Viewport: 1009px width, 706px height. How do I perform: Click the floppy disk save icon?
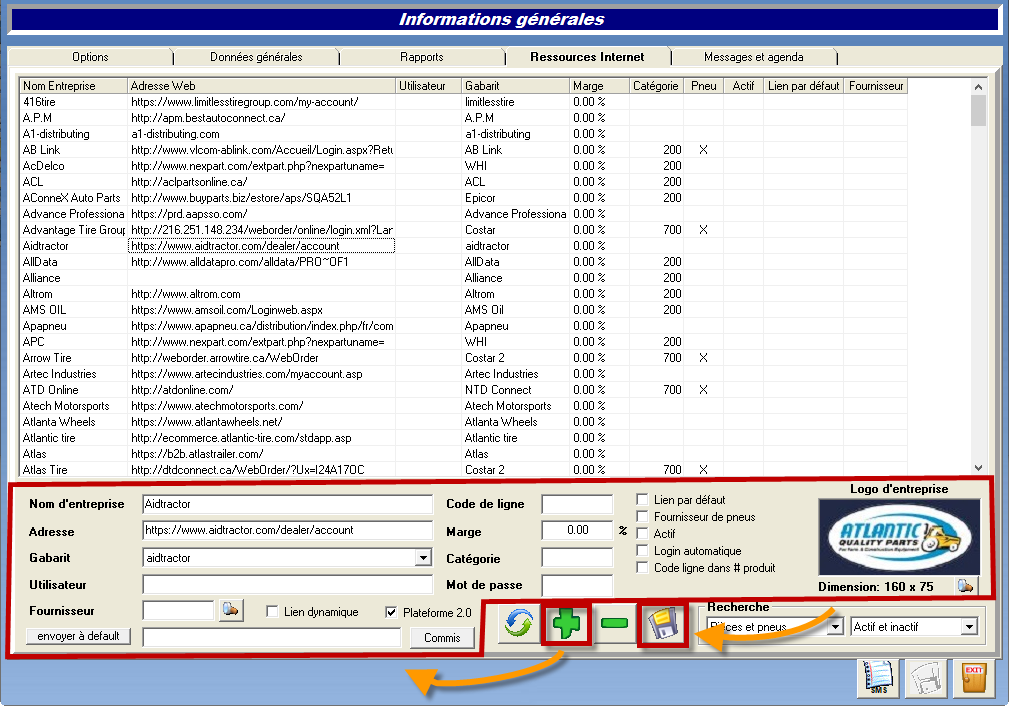pos(663,624)
